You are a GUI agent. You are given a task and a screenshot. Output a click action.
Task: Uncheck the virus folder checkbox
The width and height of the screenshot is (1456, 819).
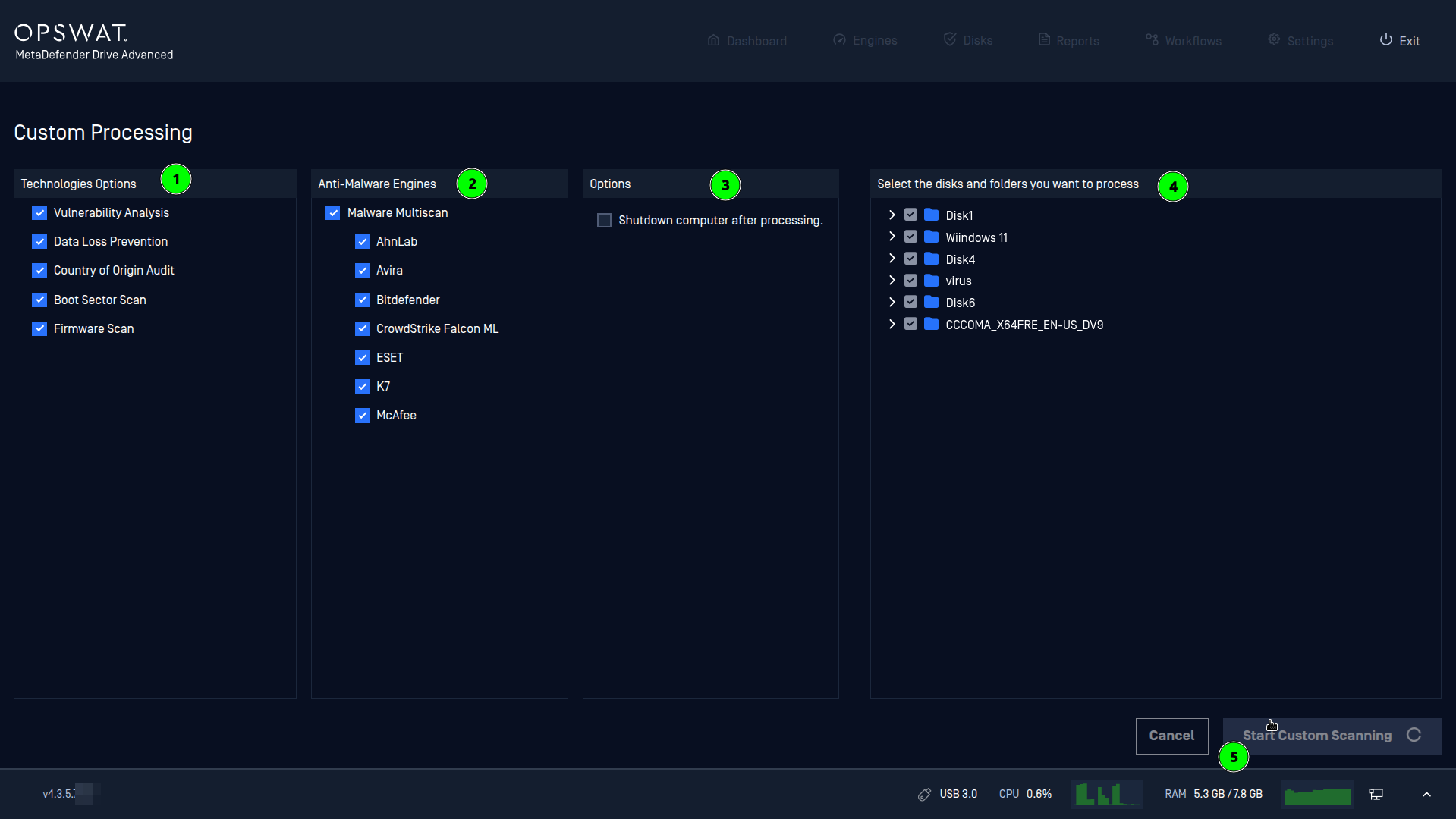910,281
